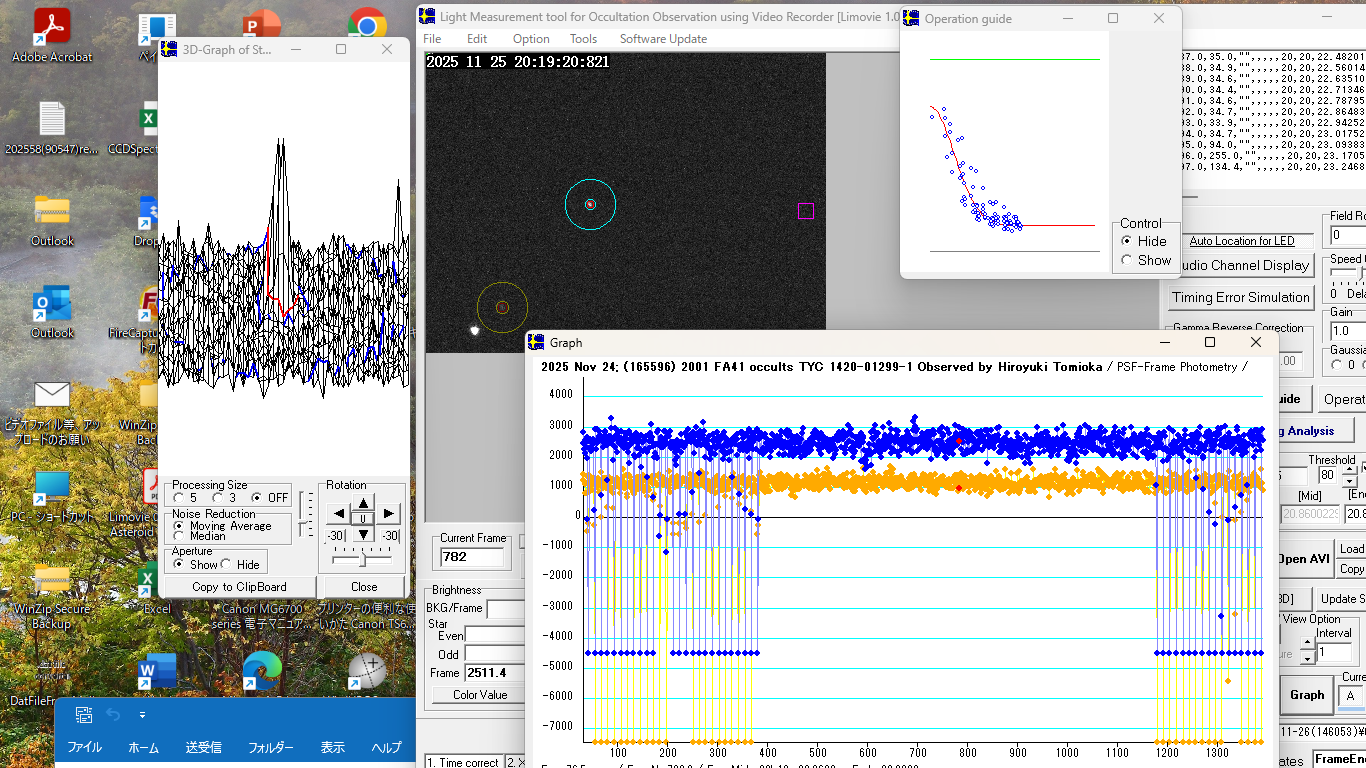Choose Hide for Aperture option

(x=227, y=564)
